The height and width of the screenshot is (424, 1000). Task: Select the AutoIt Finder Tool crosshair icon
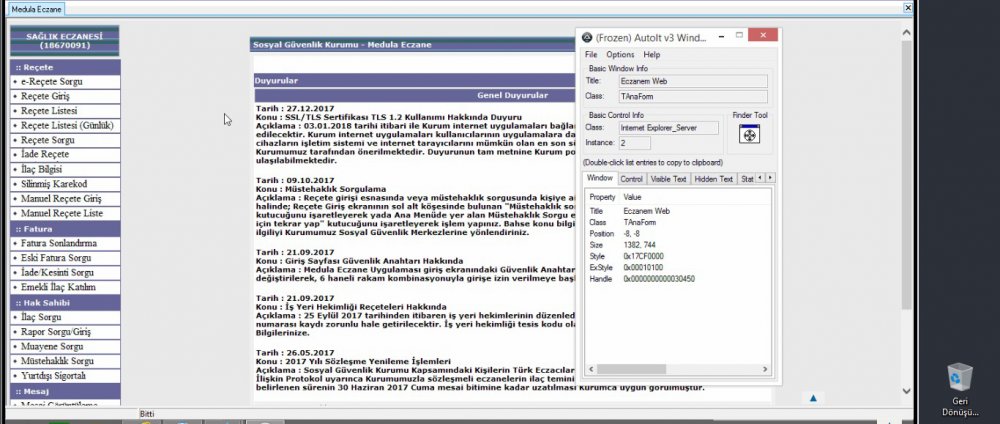[x=749, y=135]
